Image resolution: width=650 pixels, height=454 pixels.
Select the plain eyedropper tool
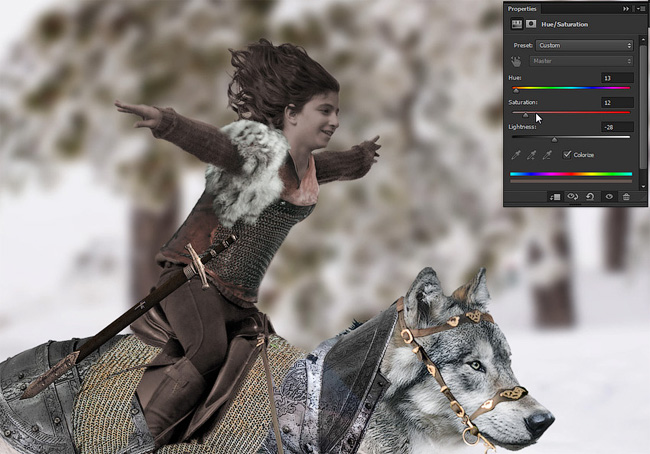[516, 155]
